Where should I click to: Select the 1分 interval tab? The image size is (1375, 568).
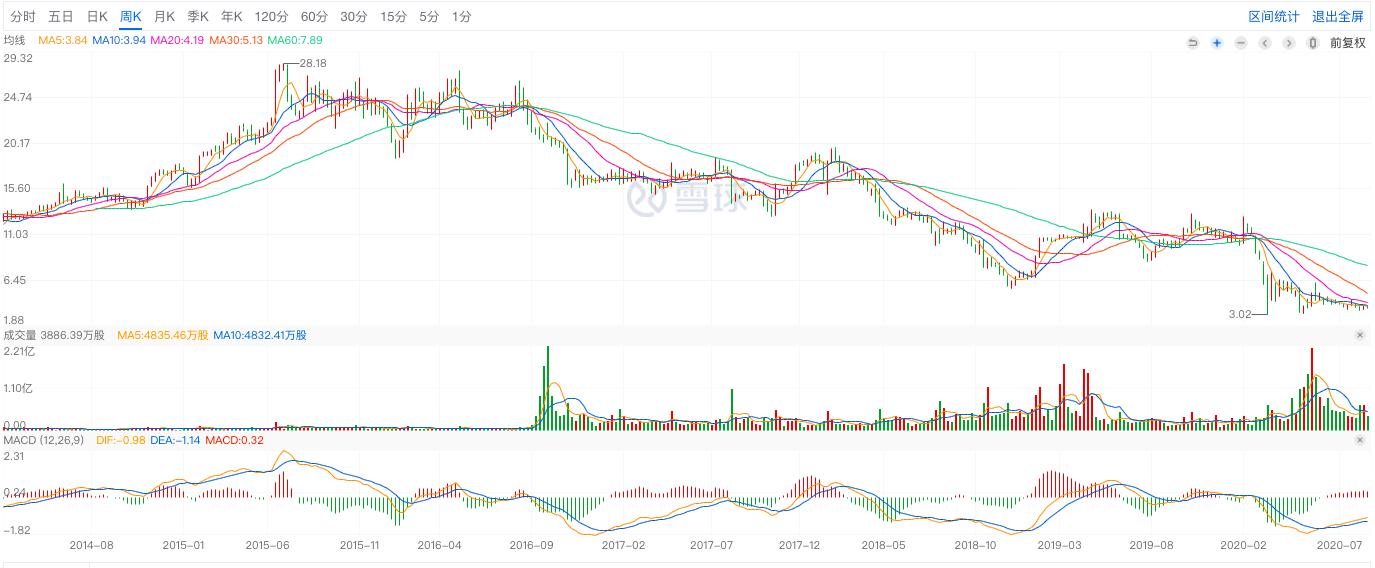click(461, 17)
